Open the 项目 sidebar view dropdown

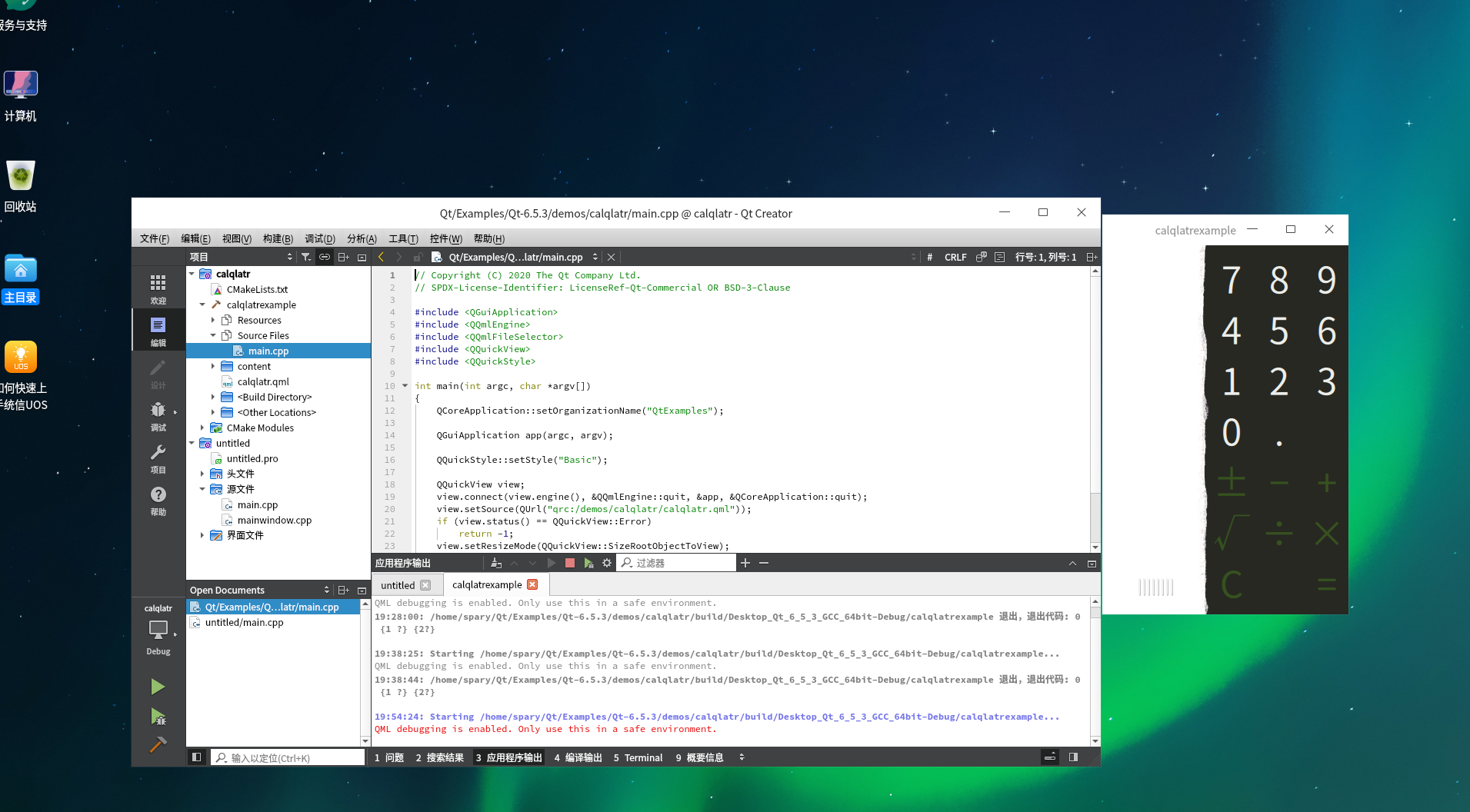pos(241,257)
